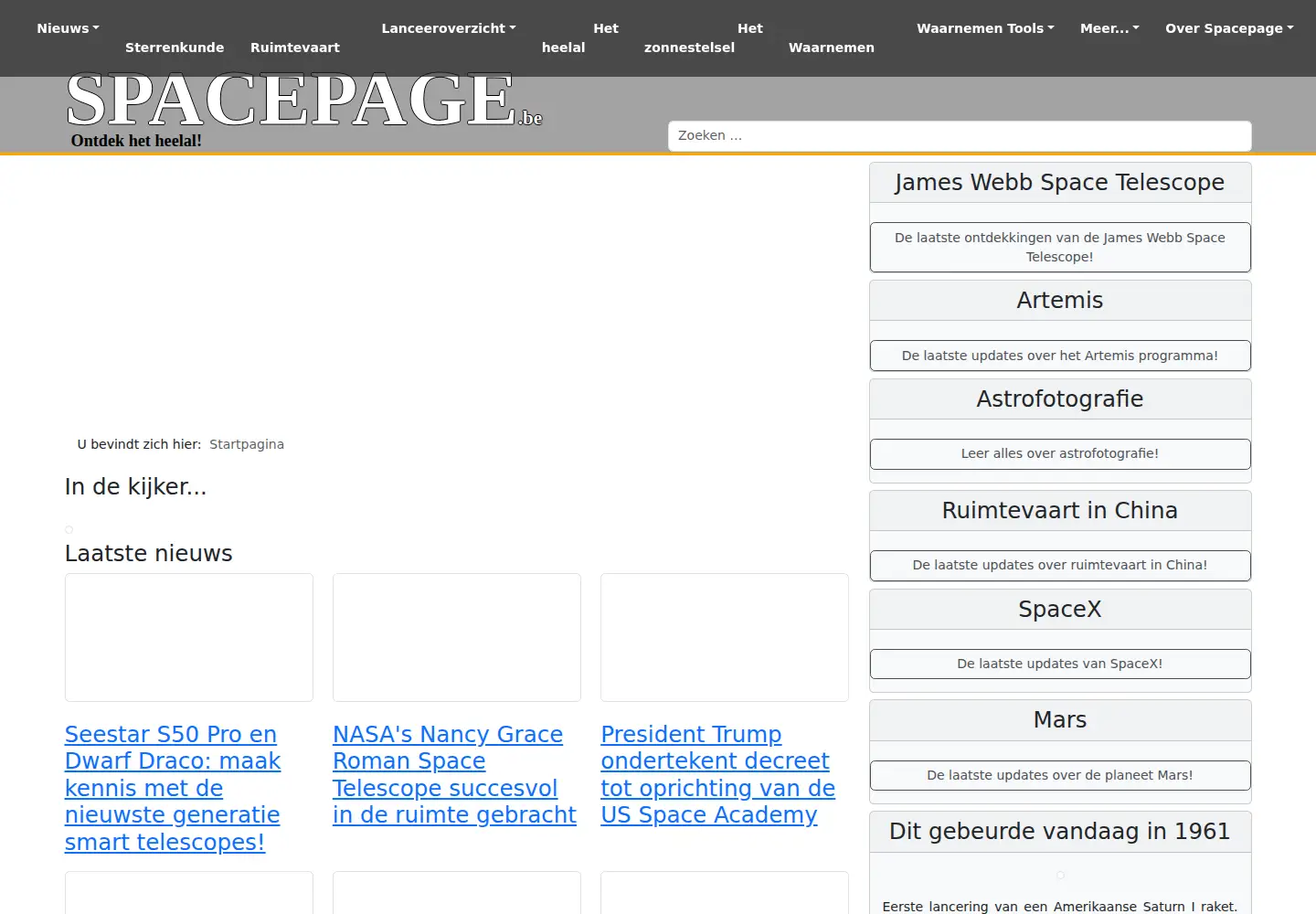
Task: View the latest Artemis programma updates
Action: tap(1060, 356)
